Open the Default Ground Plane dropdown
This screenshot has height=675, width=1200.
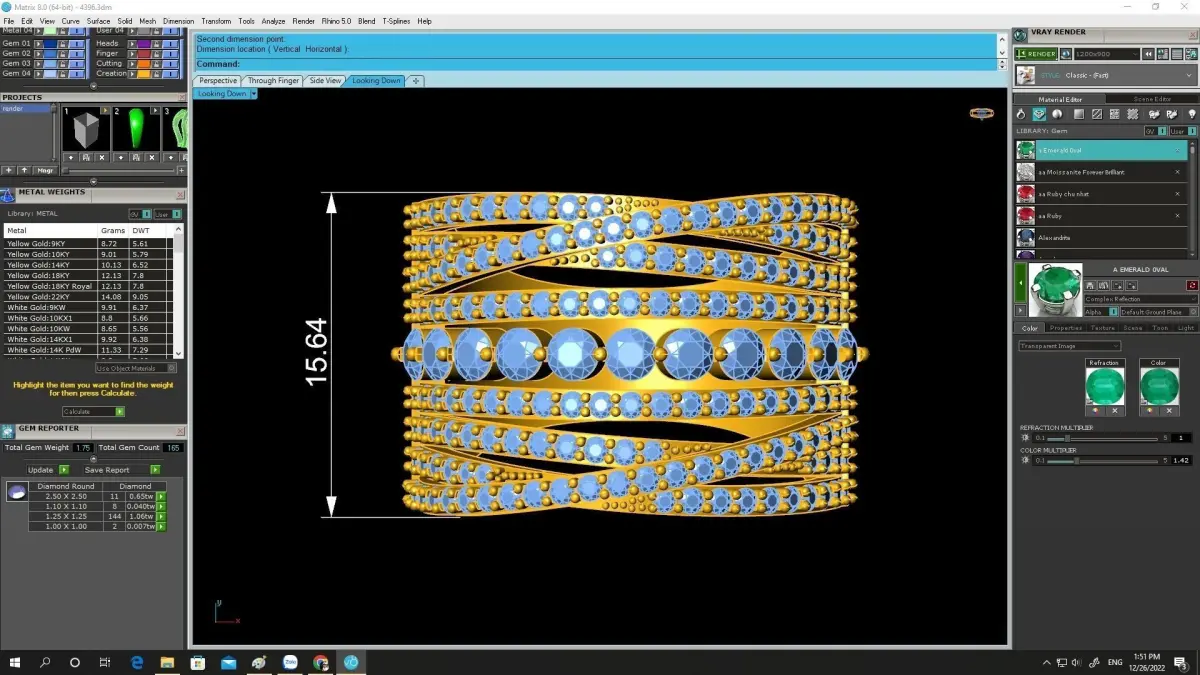[1158, 312]
